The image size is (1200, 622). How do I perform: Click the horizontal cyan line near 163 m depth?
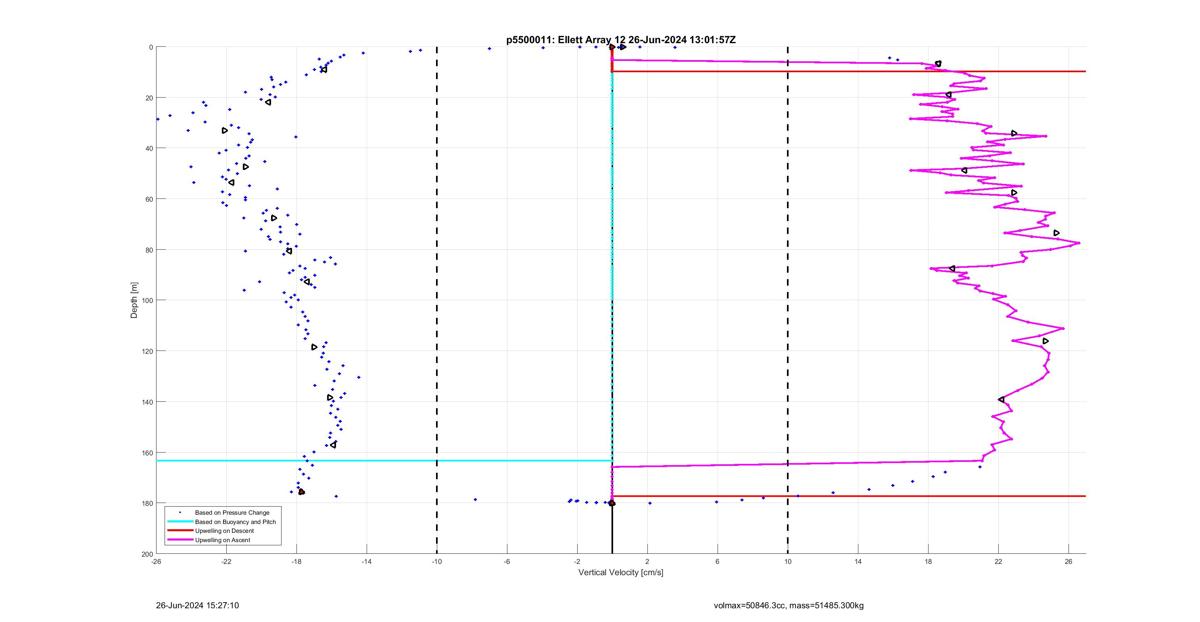pos(384,461)
